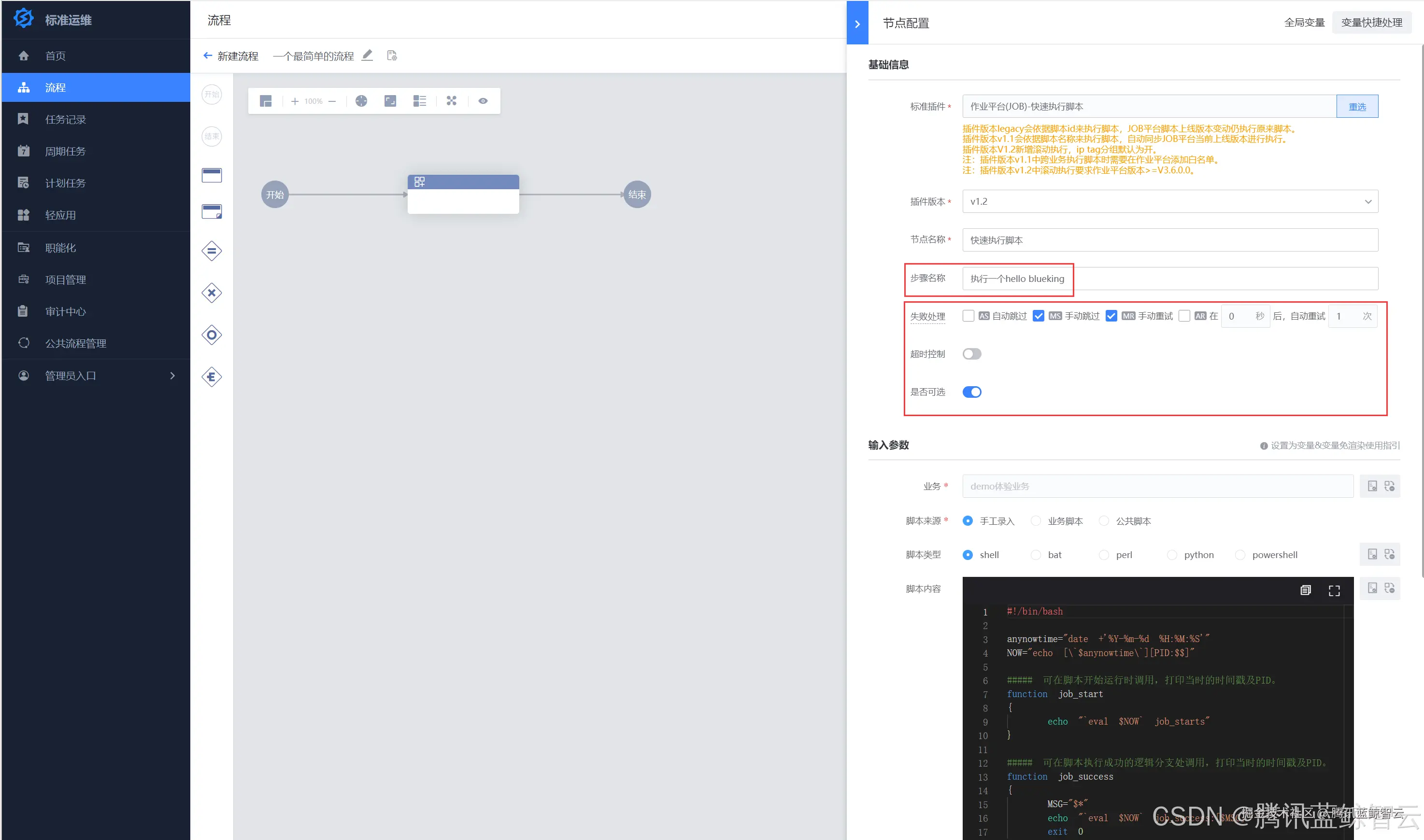Go to 周期任务 in the sidebar
Screen dimensions: 1424x840
coord(66,151)
